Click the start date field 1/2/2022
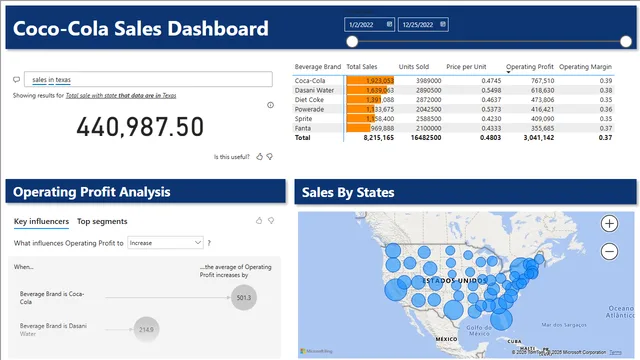This screenshot has width=640, height=360. coord(369,24)
